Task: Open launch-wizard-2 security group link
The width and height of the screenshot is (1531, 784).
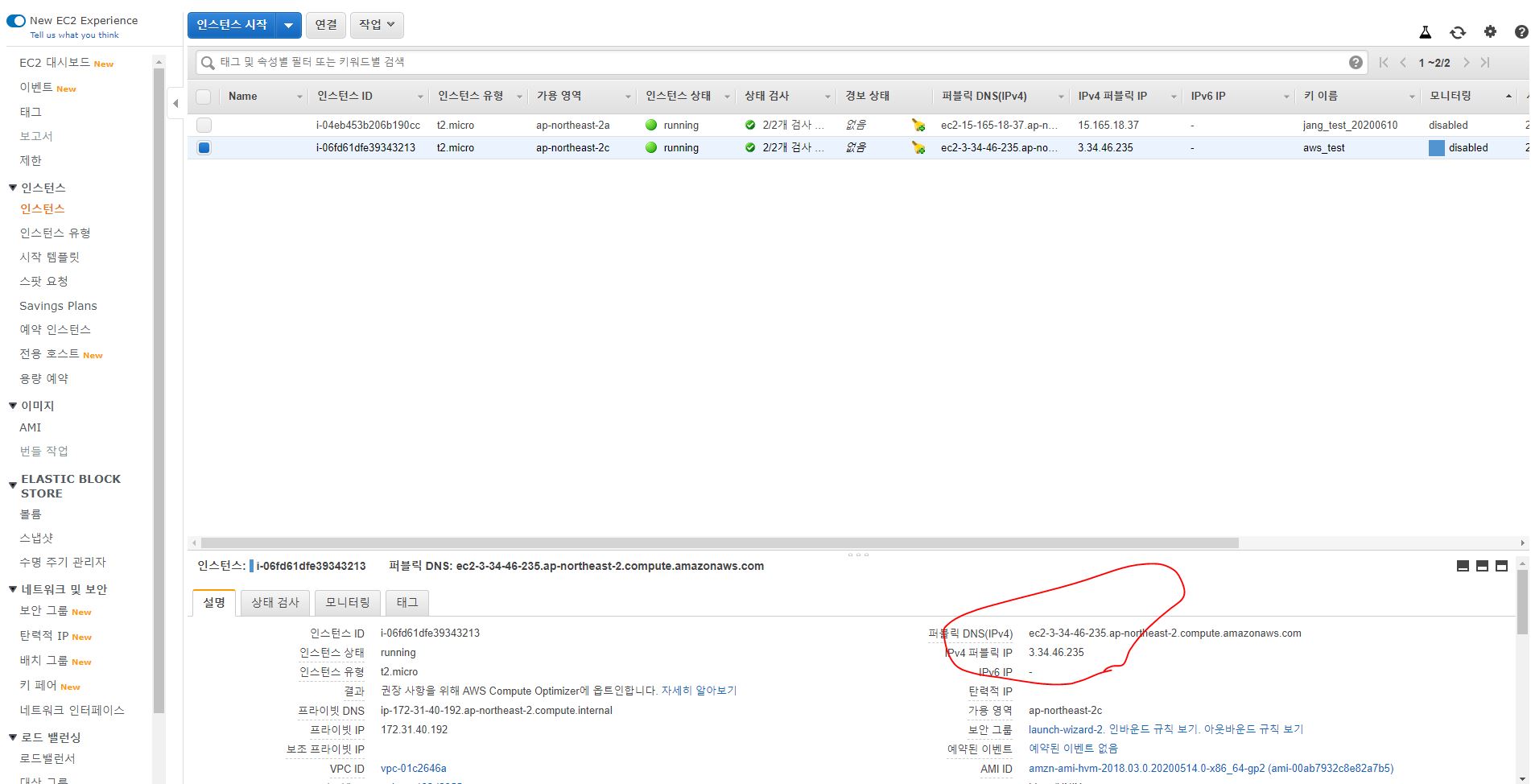Action: 1066,729
